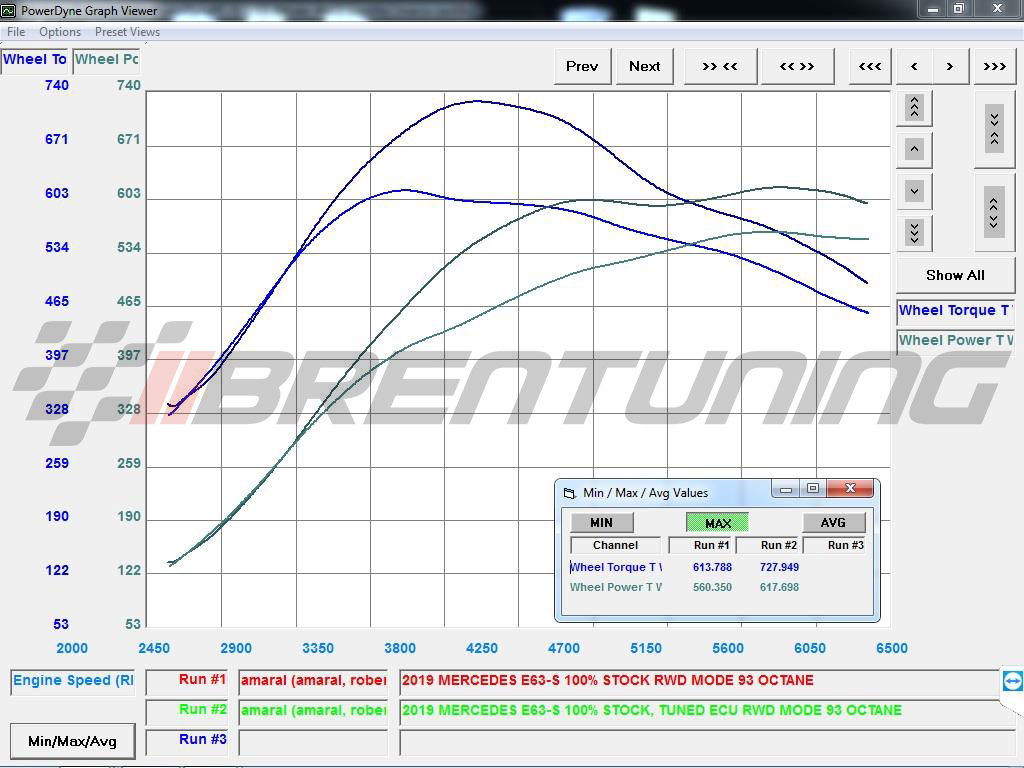This screenshot has width=1024, height=768.
Task: Click the Min / Max / Avg Values window icon
Action: coord(569,493)
